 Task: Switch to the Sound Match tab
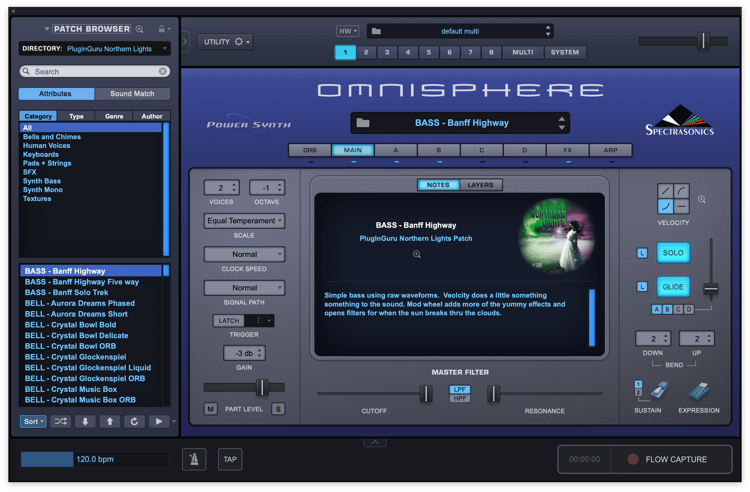(132, 94)
